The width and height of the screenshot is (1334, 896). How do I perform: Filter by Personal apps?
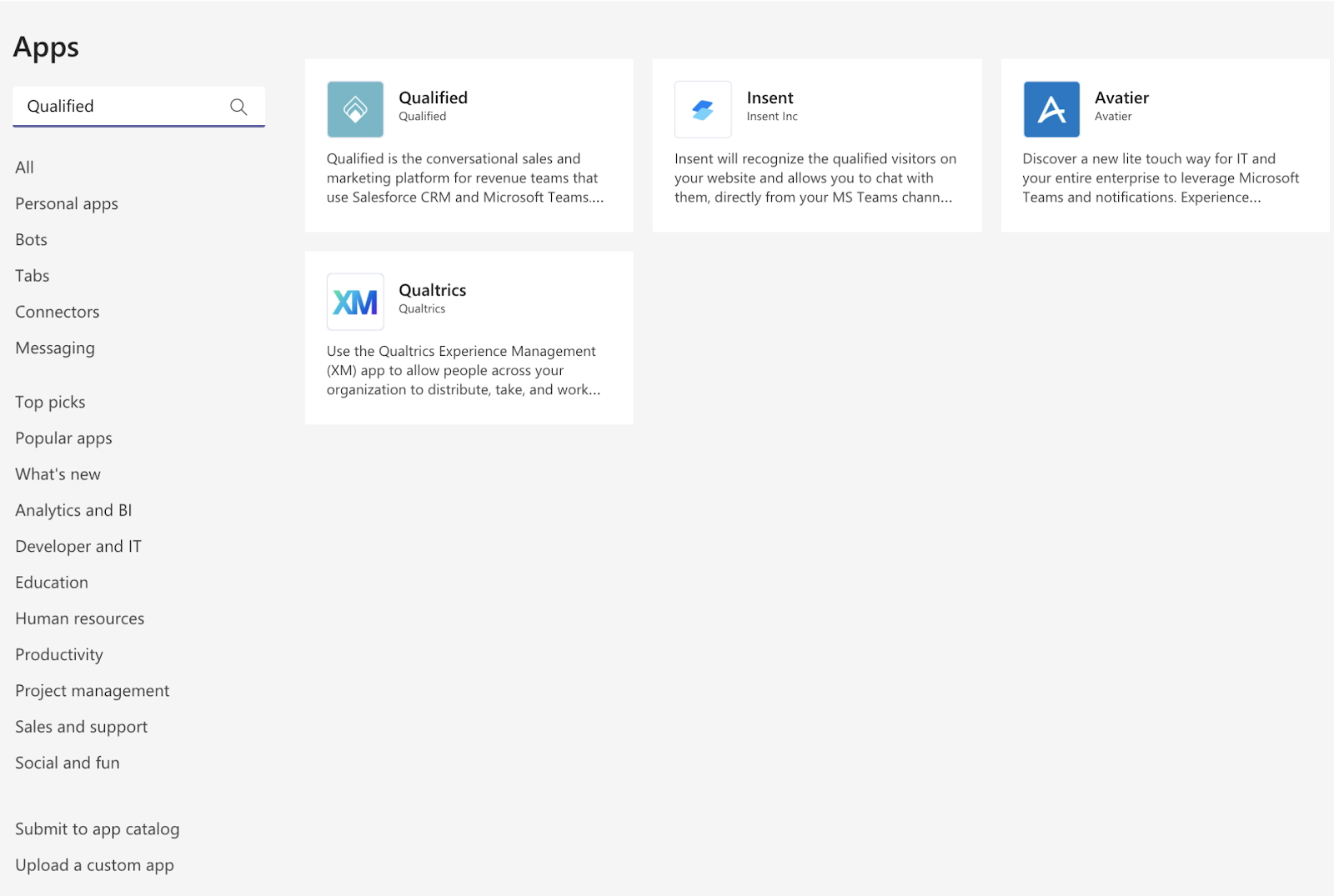point(67,204)
